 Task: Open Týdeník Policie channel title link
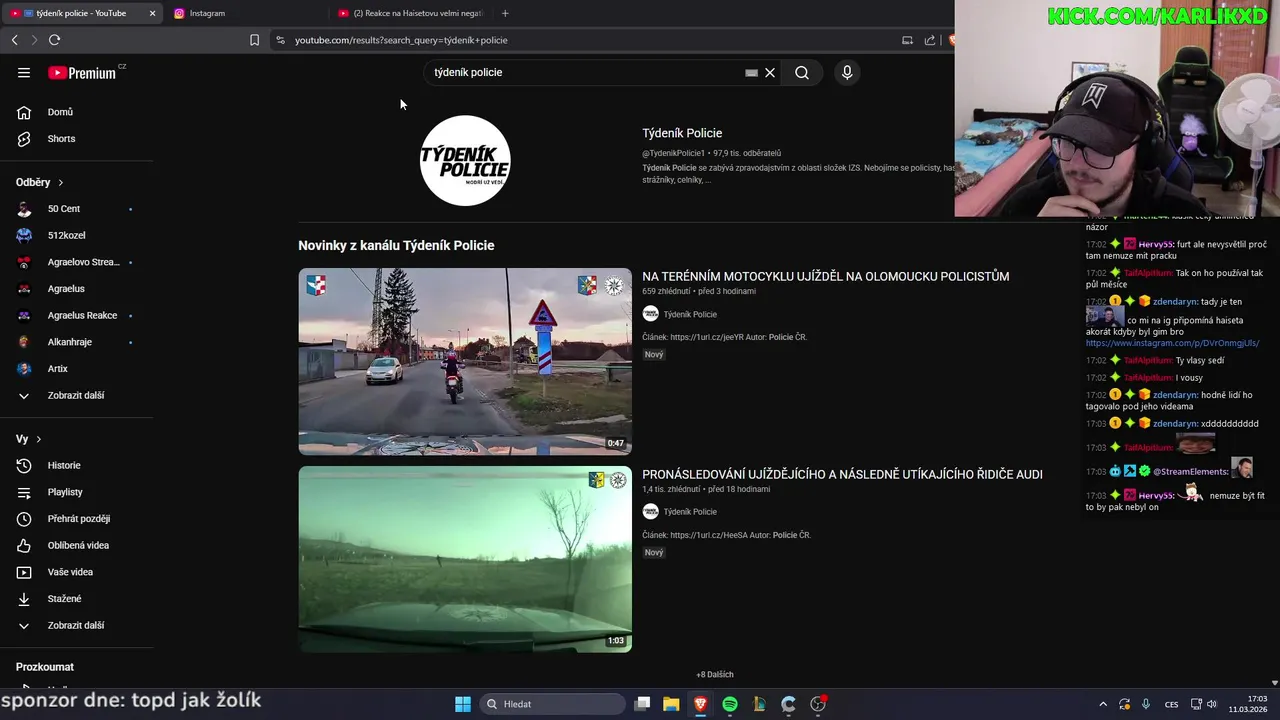coord(682,133)
